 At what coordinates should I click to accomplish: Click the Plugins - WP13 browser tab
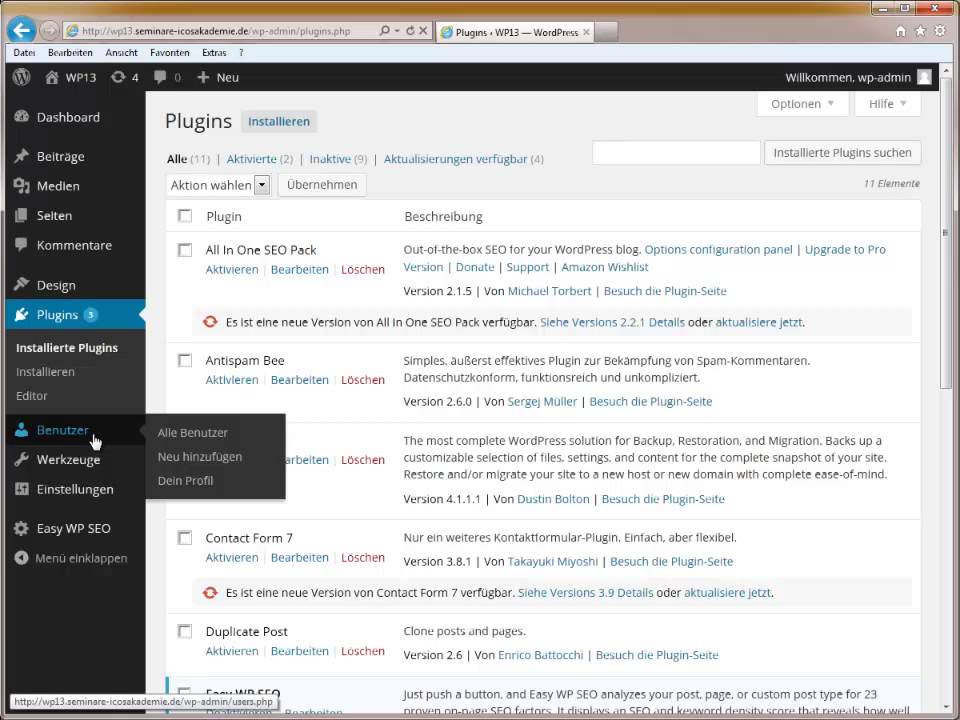tap(516, 32)
